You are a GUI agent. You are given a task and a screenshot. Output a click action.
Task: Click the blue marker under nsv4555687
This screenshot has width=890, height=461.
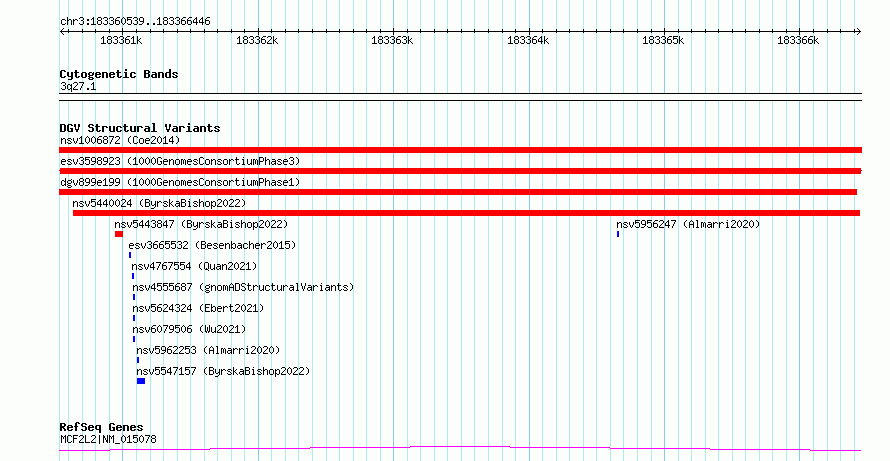click(x=134, y=297)
